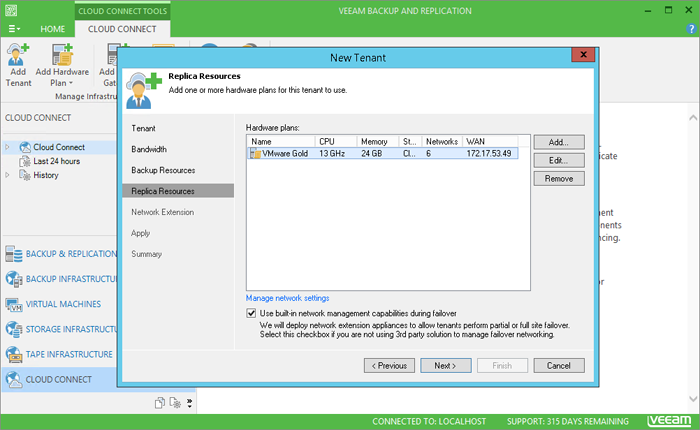Click the WAN address 172.17.53.49 cell
Image resolution: width=700 pixels, height=430 pixels.
coord(489,153)
